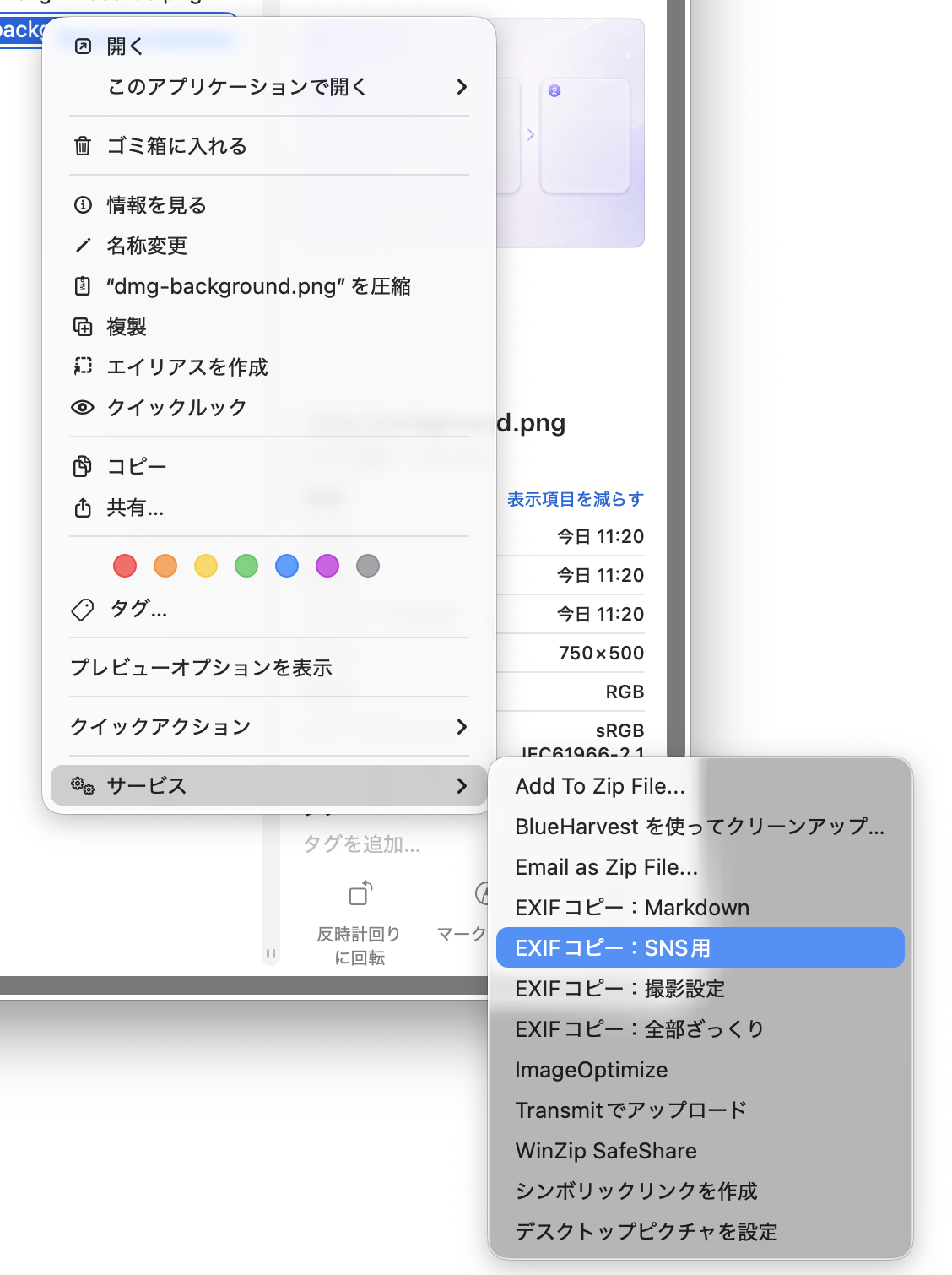Choose コピー in the context menu
Screen dimensions: 952x1275
point(268,467)
